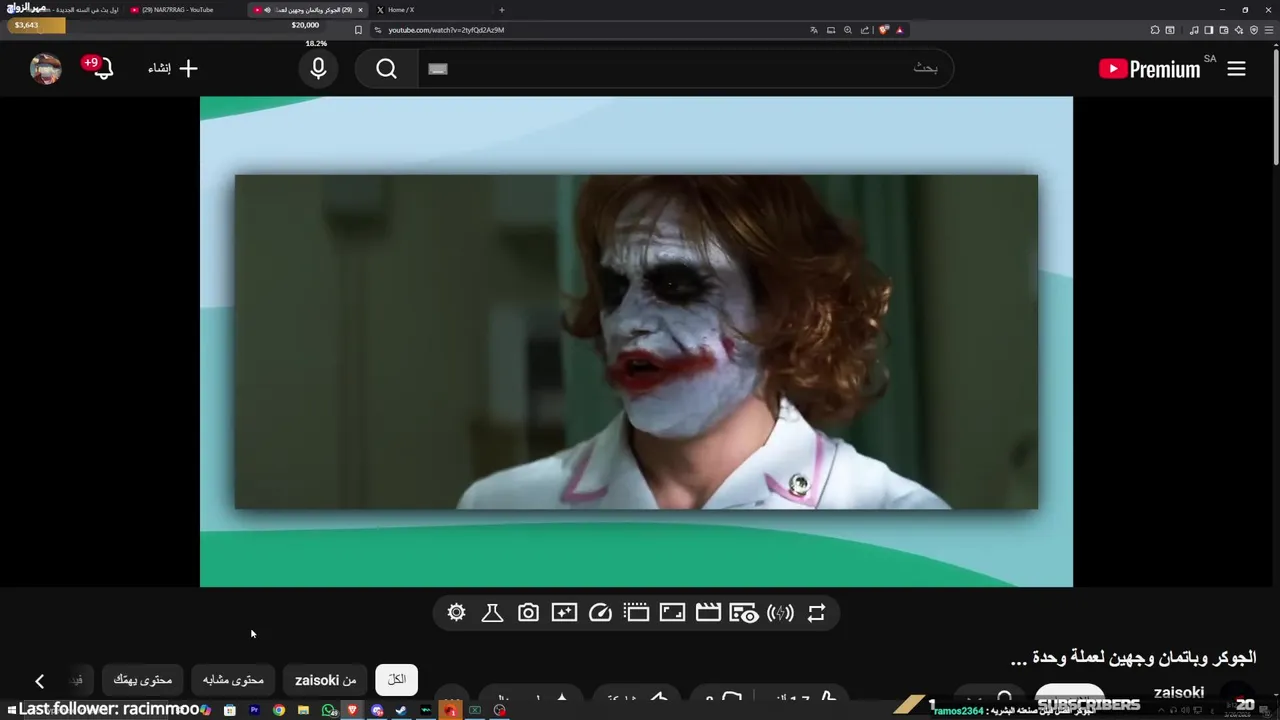
Task: Click the translate page icon in address bar
Action: 814,30
